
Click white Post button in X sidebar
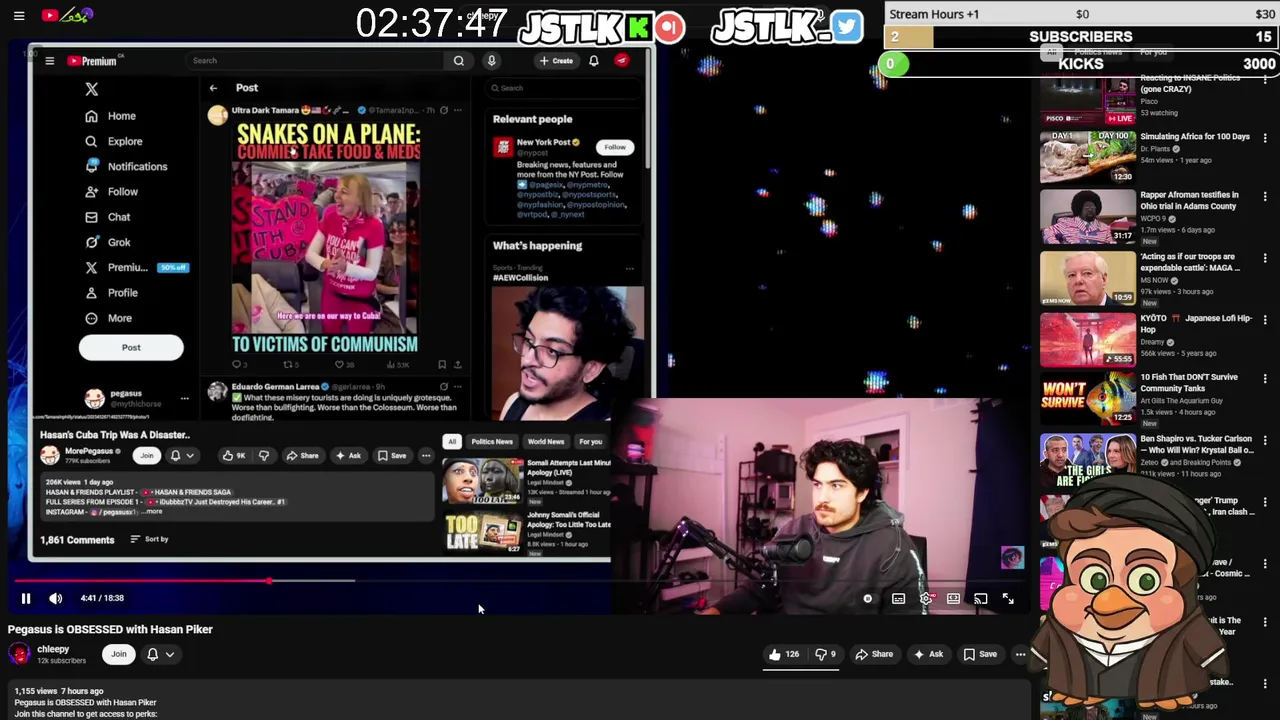click(x=131, y=347)
